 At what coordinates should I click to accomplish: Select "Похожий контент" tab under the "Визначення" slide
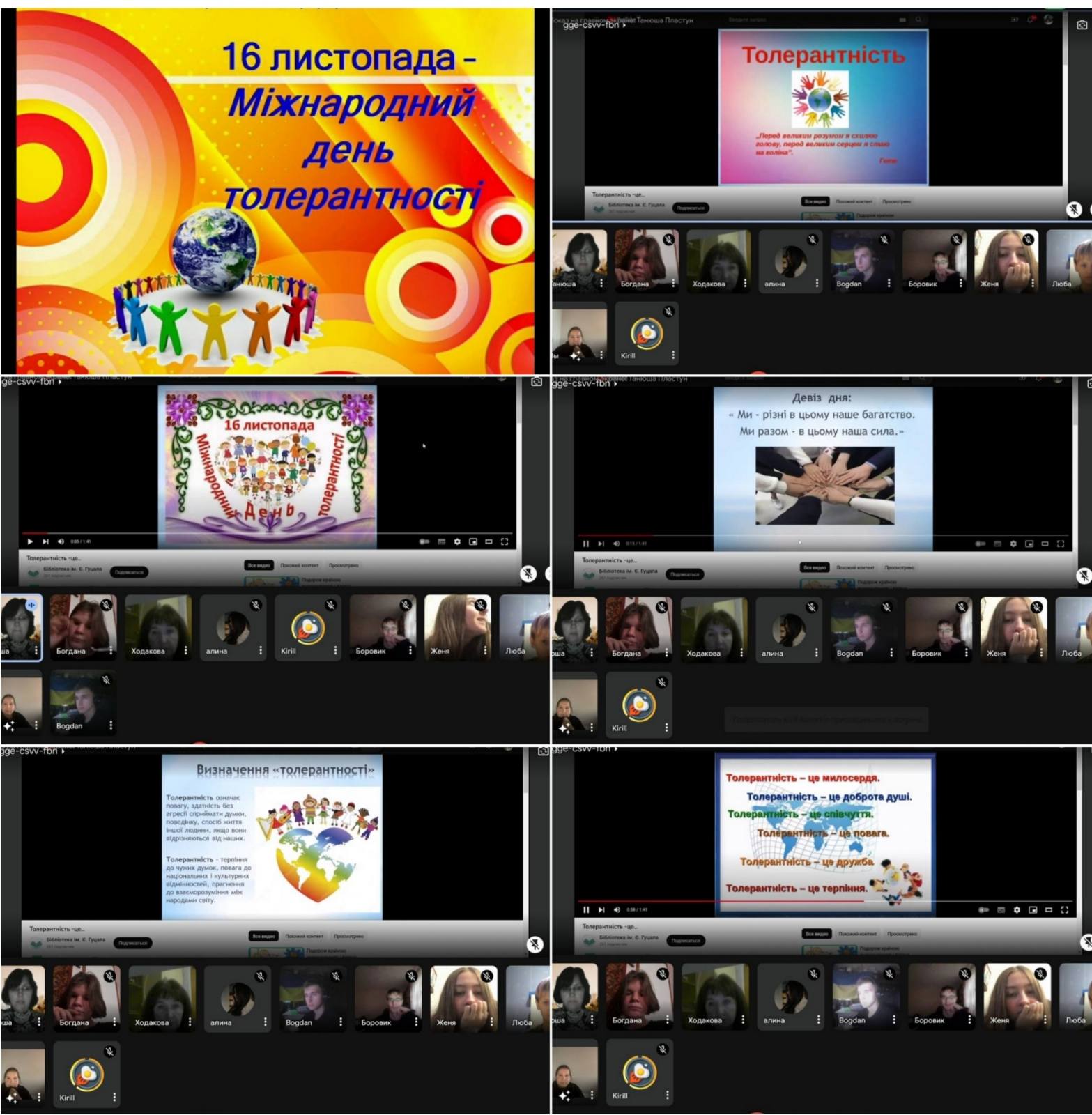[304, 936]
